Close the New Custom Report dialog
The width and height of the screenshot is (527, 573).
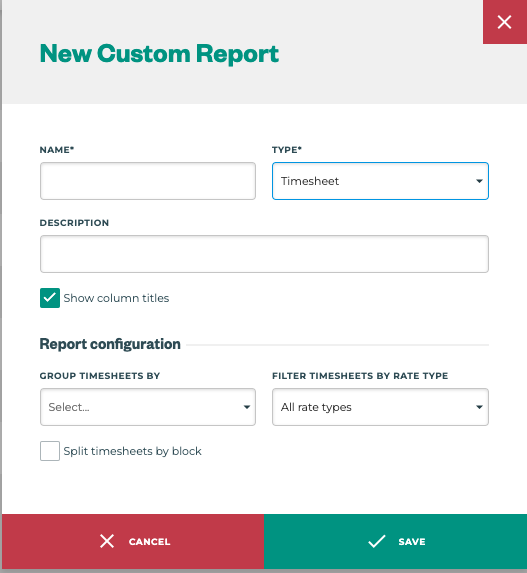[x=505, y=22]
